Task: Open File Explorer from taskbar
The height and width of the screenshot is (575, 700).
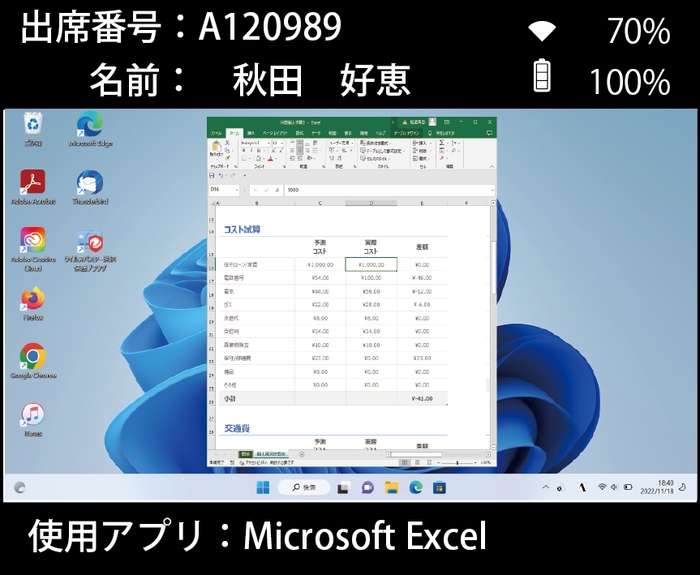Action: [x=391, y=488]
